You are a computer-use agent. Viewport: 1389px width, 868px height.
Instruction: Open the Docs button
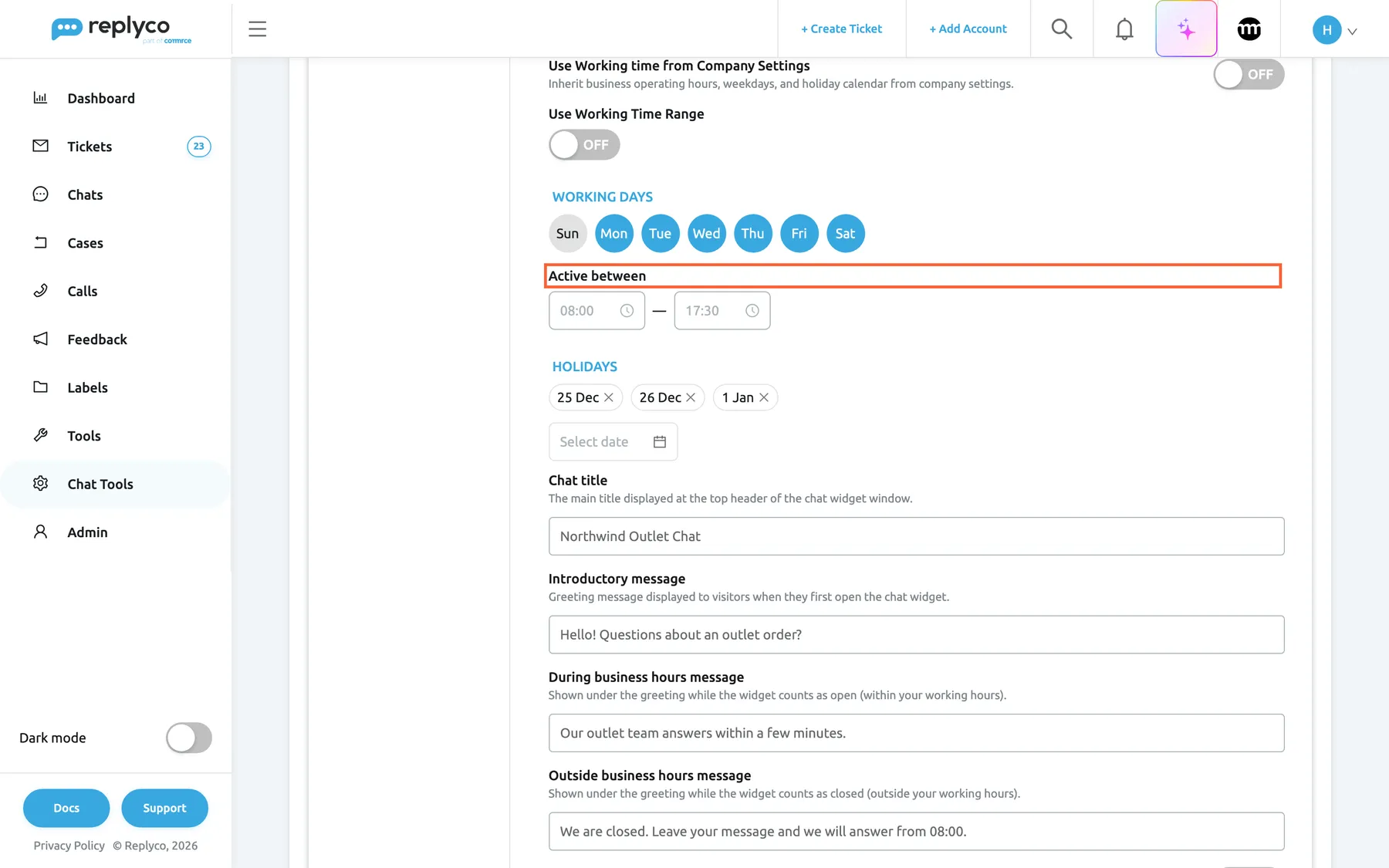66,808
